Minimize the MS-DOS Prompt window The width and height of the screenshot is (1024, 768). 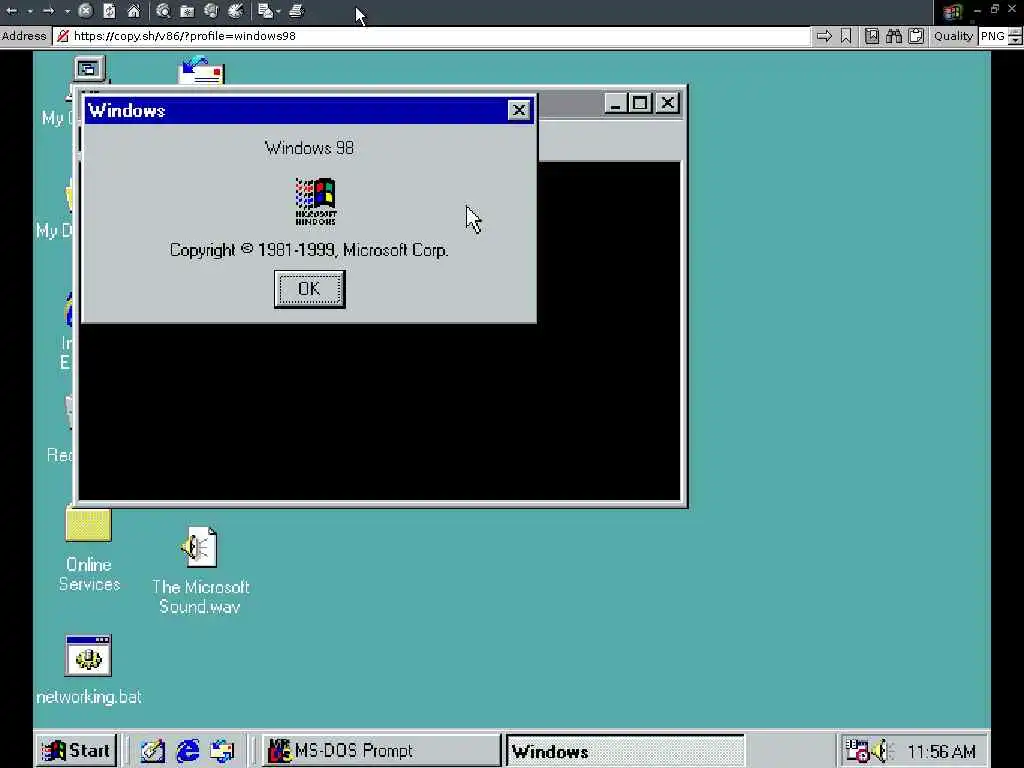click(615, 103)
